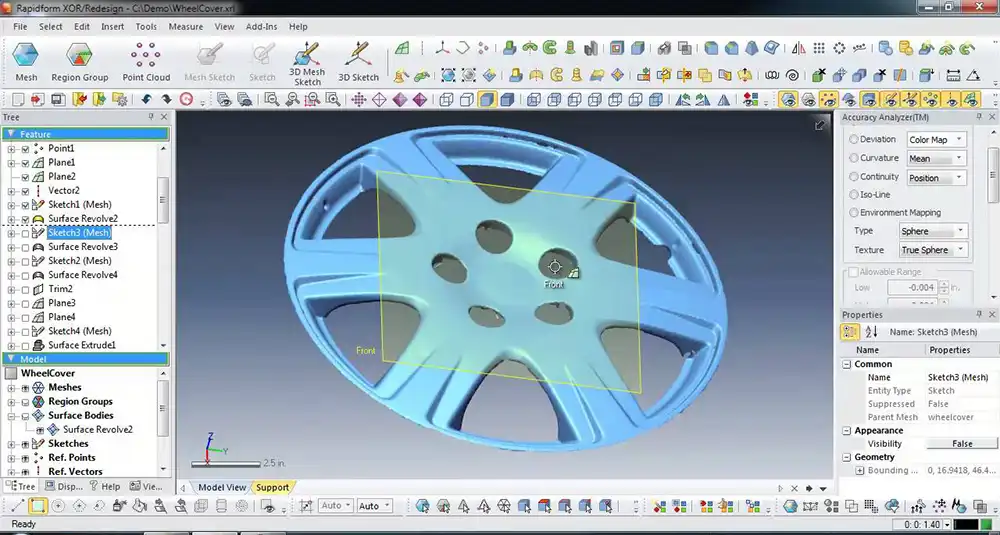The width and height of the screenshot is (1000, 535).
Task: Click the save disk icon
Action: click(x=57, y=99)
